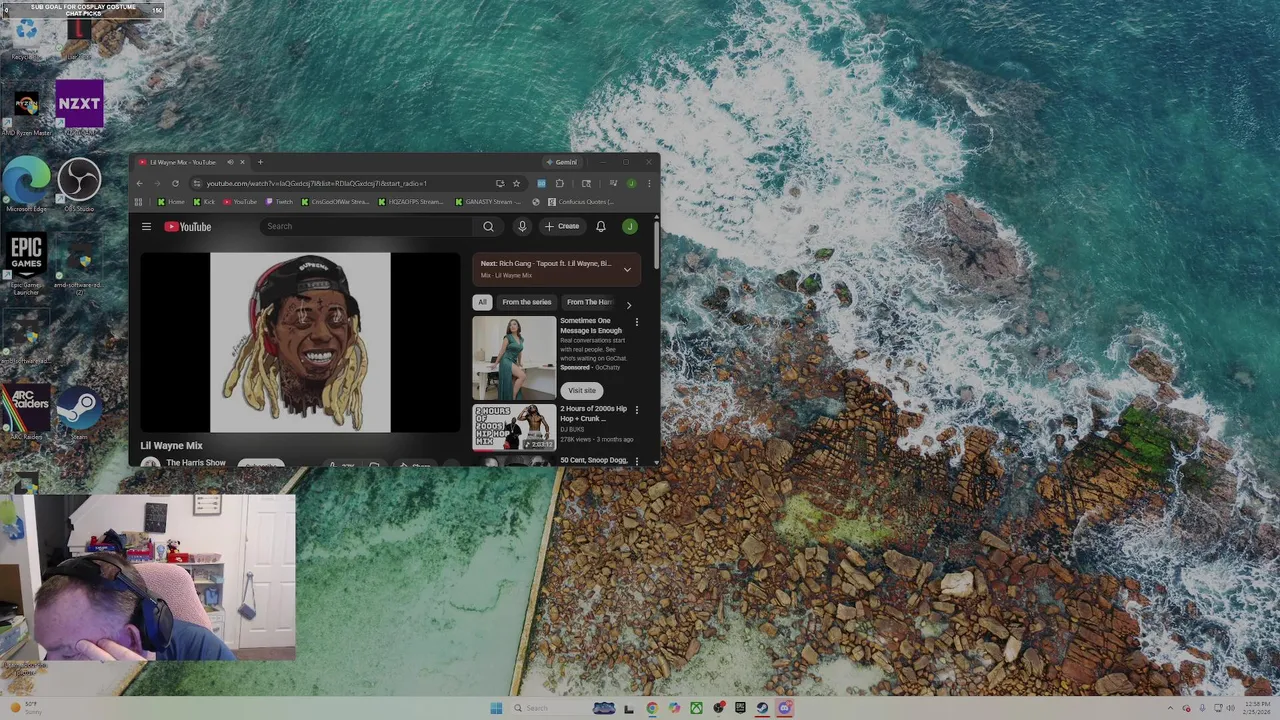Open the Gemini button in Chrome
The height and width of the screenshot is (720, 1280).
561,162
